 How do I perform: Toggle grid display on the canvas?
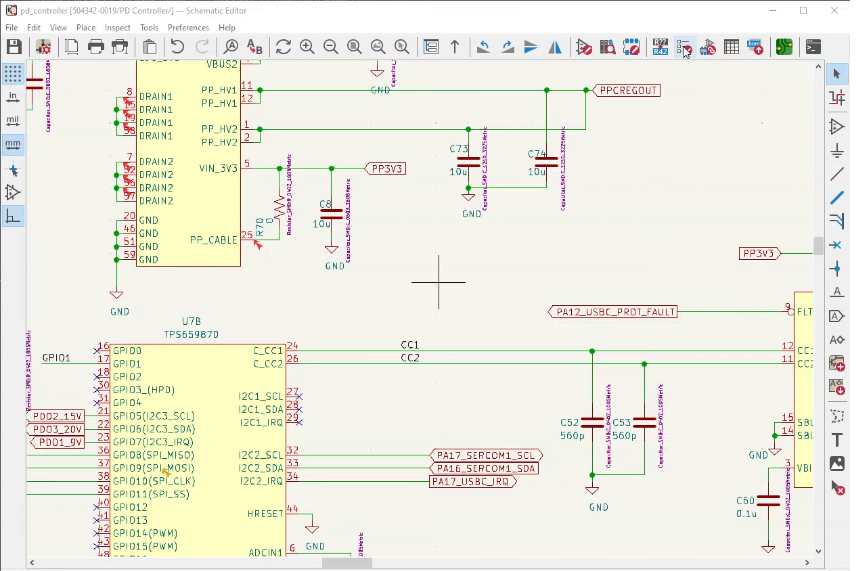(x=13, y=74)
